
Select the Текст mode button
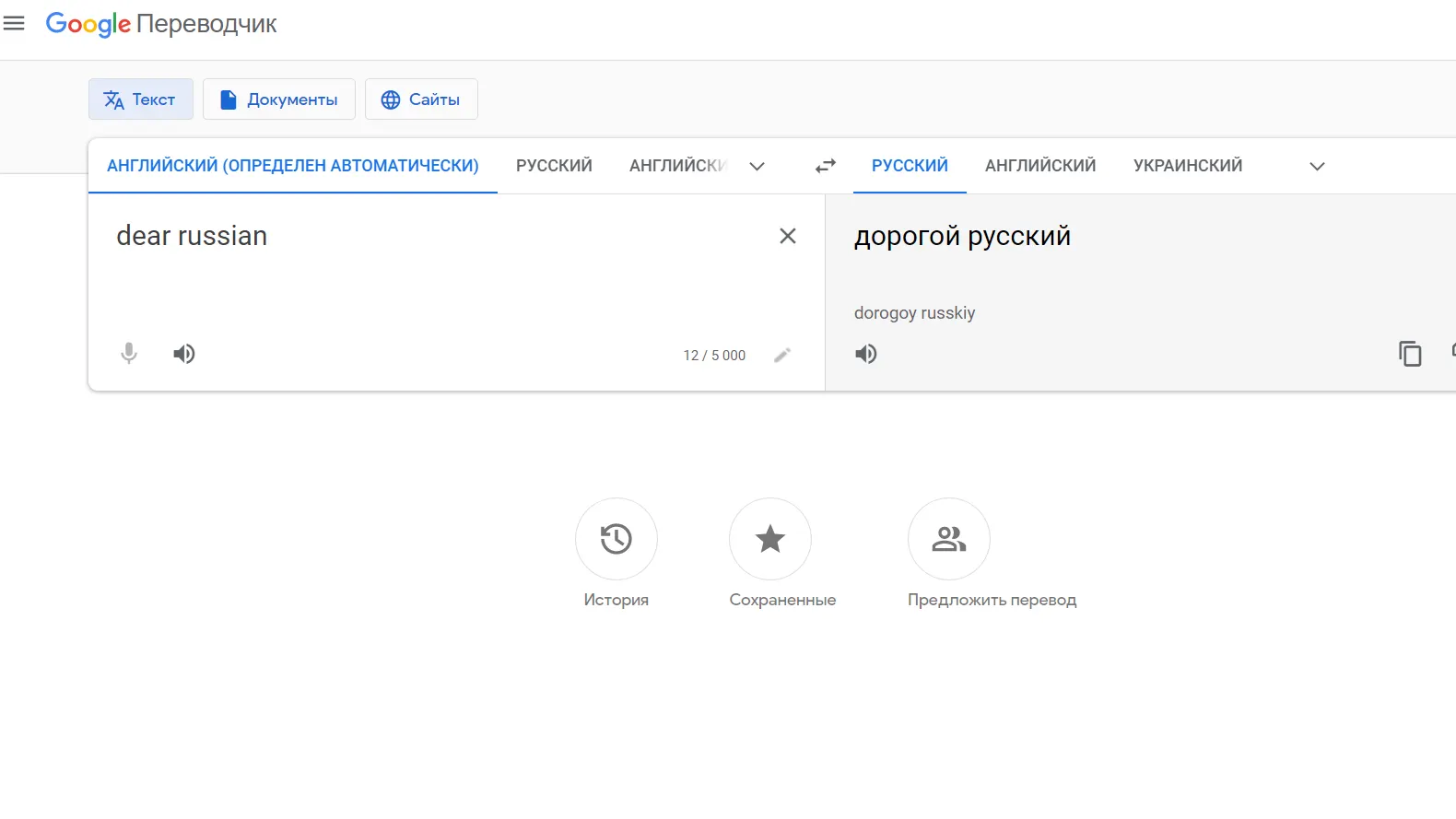[x=141, y=99]
